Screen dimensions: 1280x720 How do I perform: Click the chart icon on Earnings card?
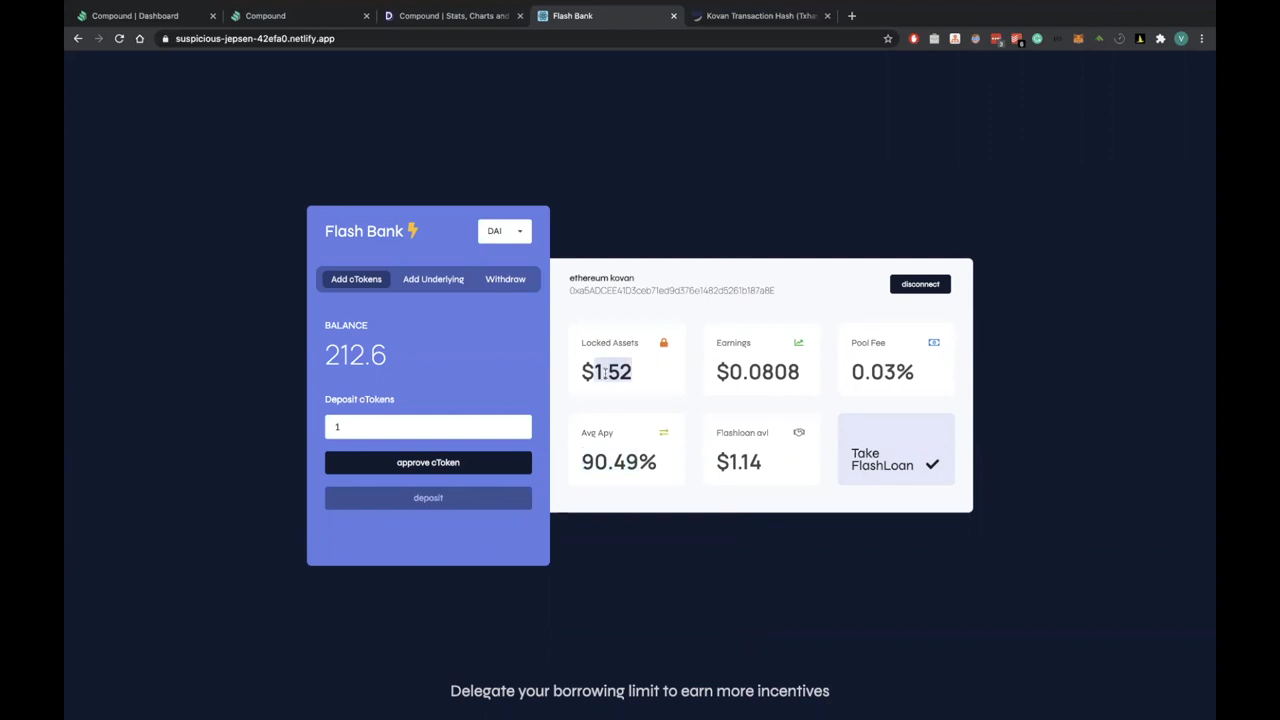(798, 343)
